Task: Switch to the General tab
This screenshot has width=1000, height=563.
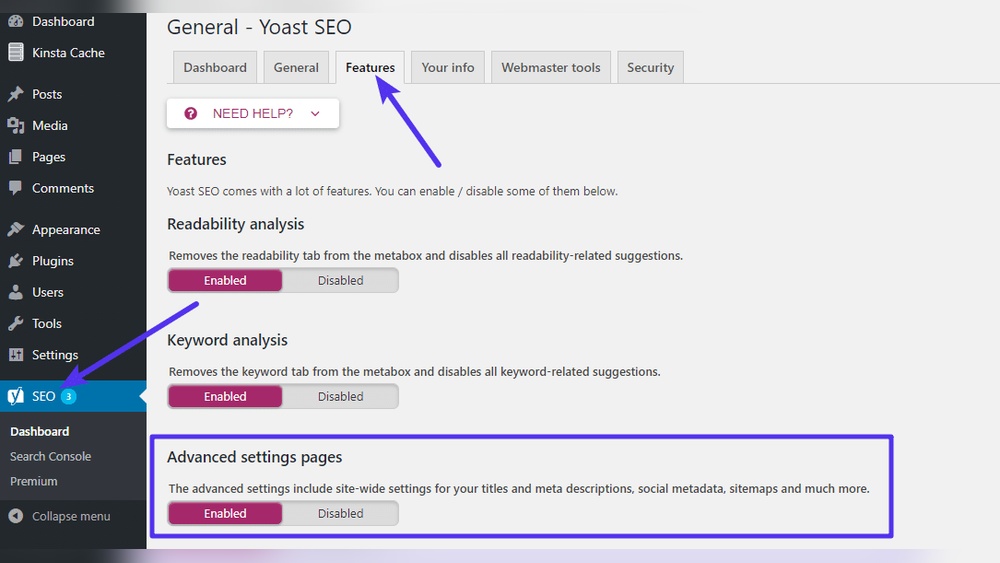Action: tap(296, 68)
